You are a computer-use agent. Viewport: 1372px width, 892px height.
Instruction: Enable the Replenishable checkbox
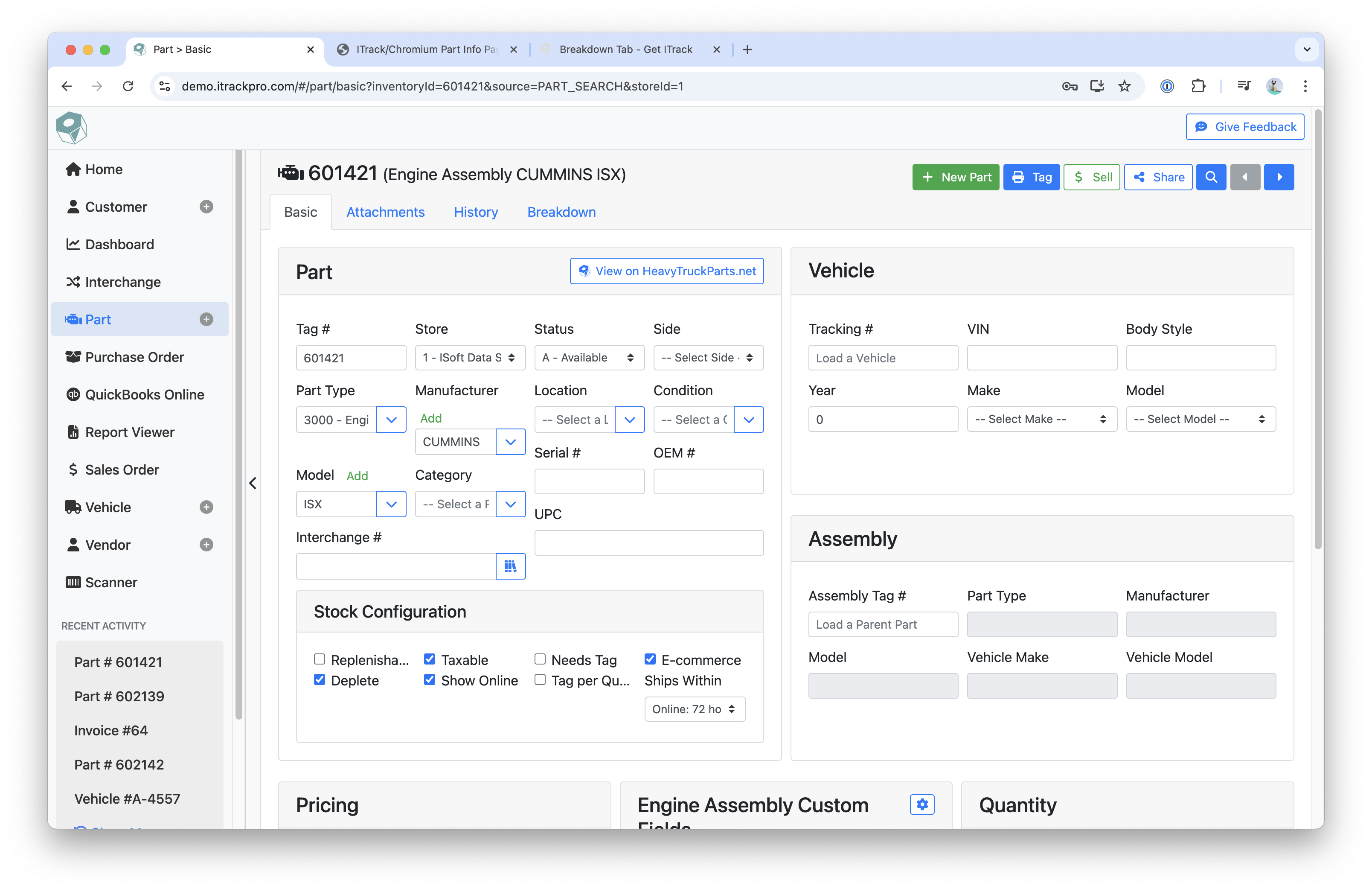pos(320,659)
